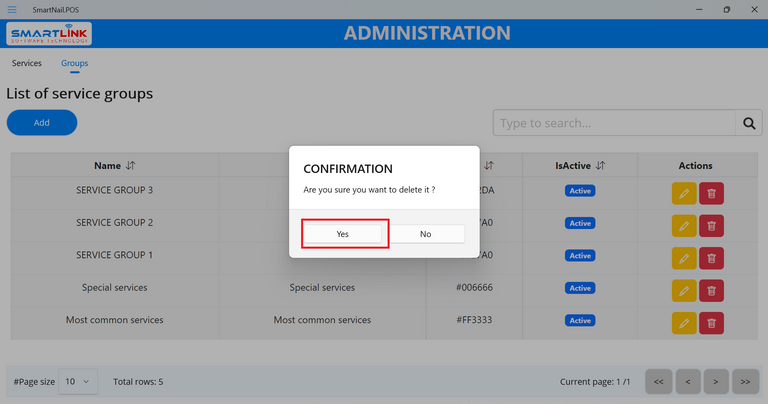Viewport: 768px width, 404px height.
Task: Edit the Special services group
Action: [684, 290]
